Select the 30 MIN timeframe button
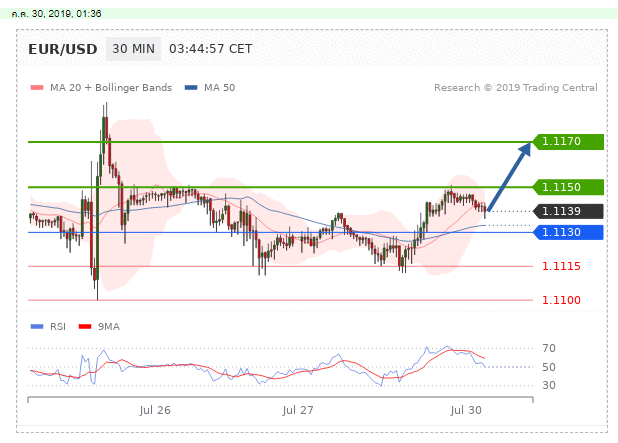 [133, 49]
